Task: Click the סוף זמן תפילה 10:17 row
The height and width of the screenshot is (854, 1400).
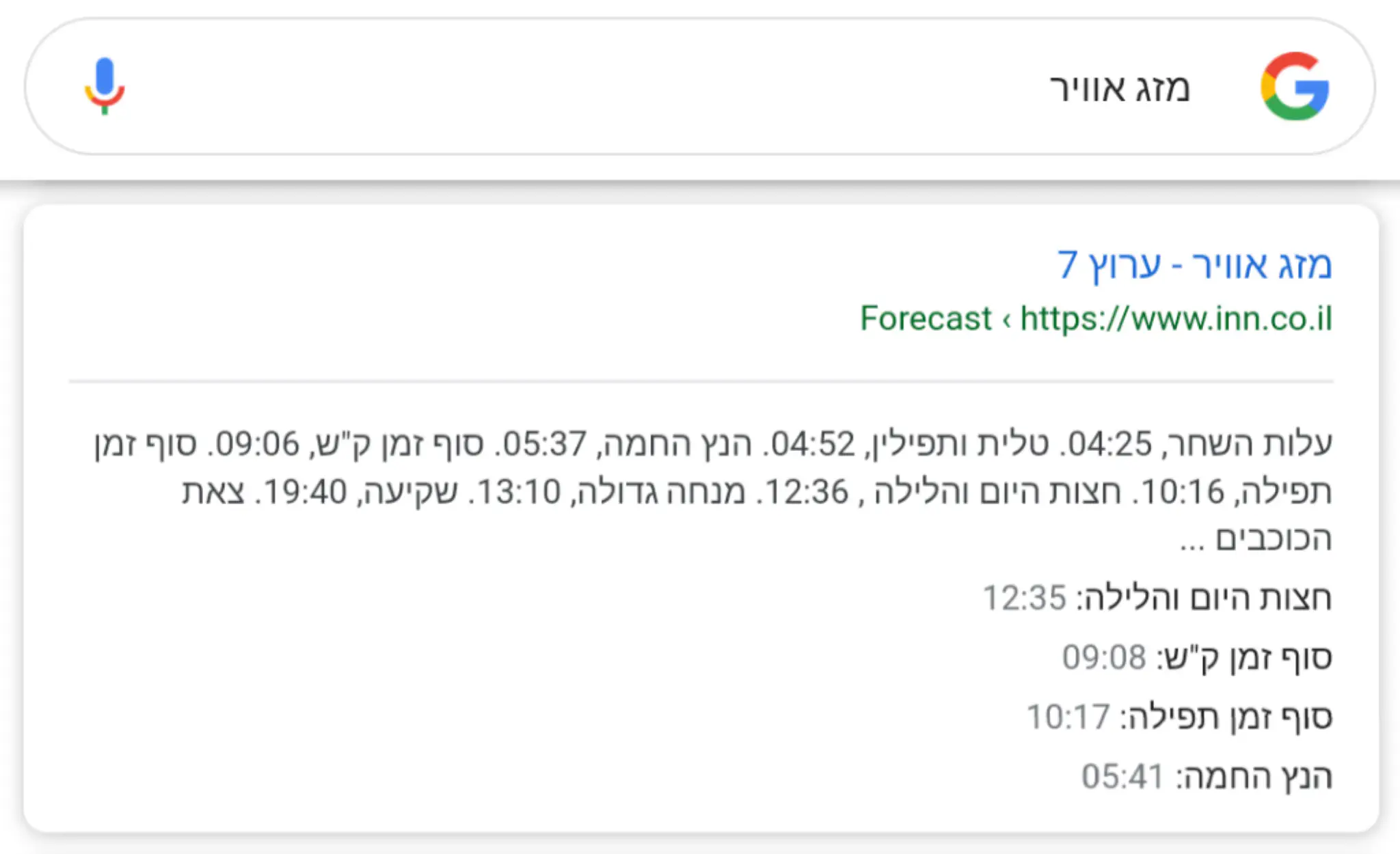Action: [x=1179, y=717]
